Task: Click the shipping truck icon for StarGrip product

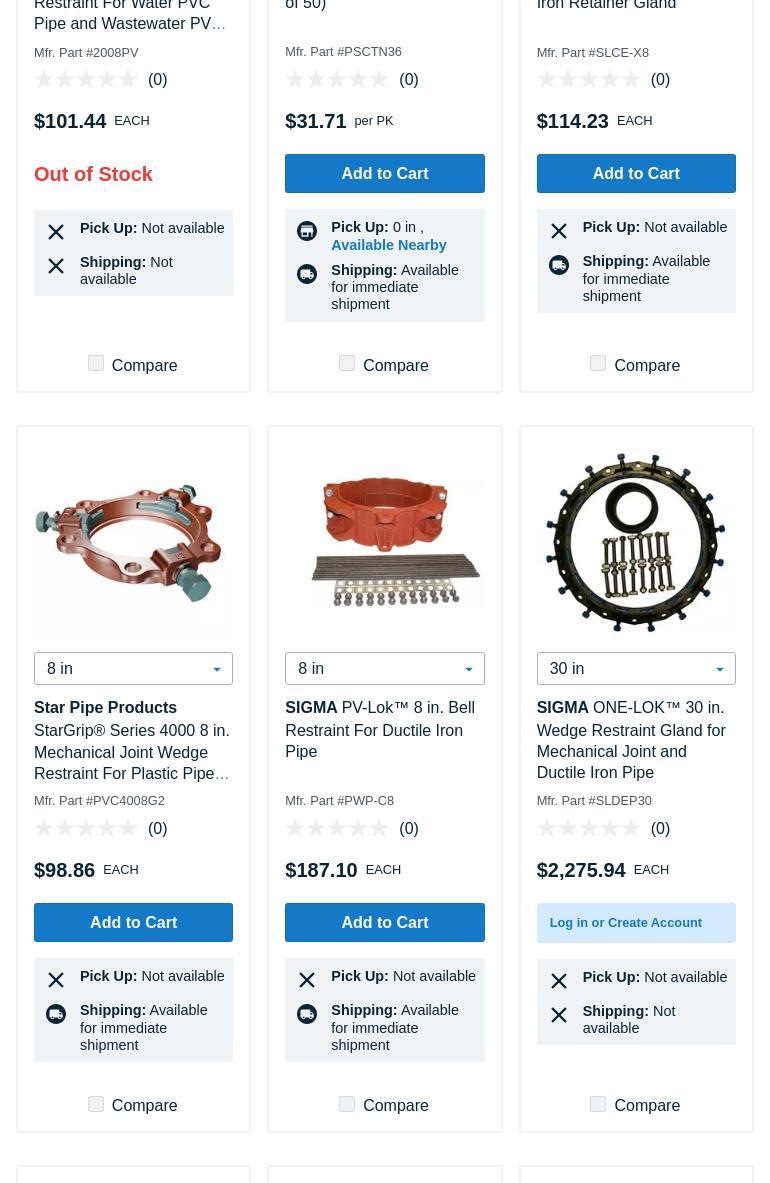Action: point(56,1014)
